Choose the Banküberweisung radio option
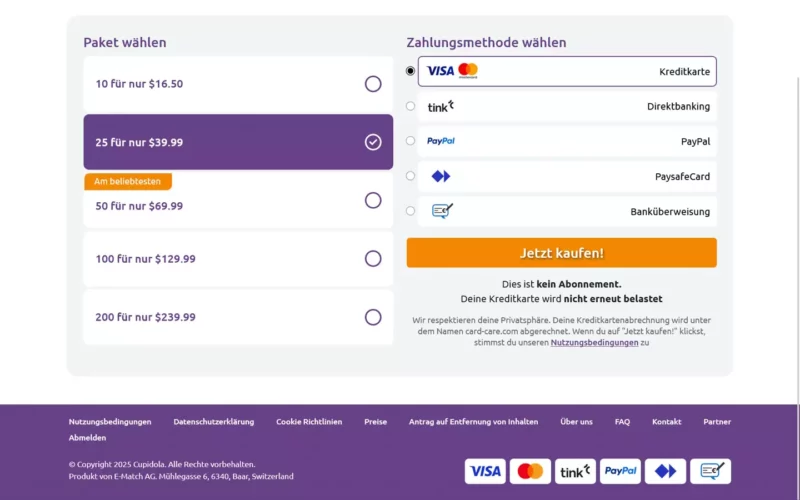The width and height of the screenshot is (800, 500). pyautogui.click(x=410, y=211)
